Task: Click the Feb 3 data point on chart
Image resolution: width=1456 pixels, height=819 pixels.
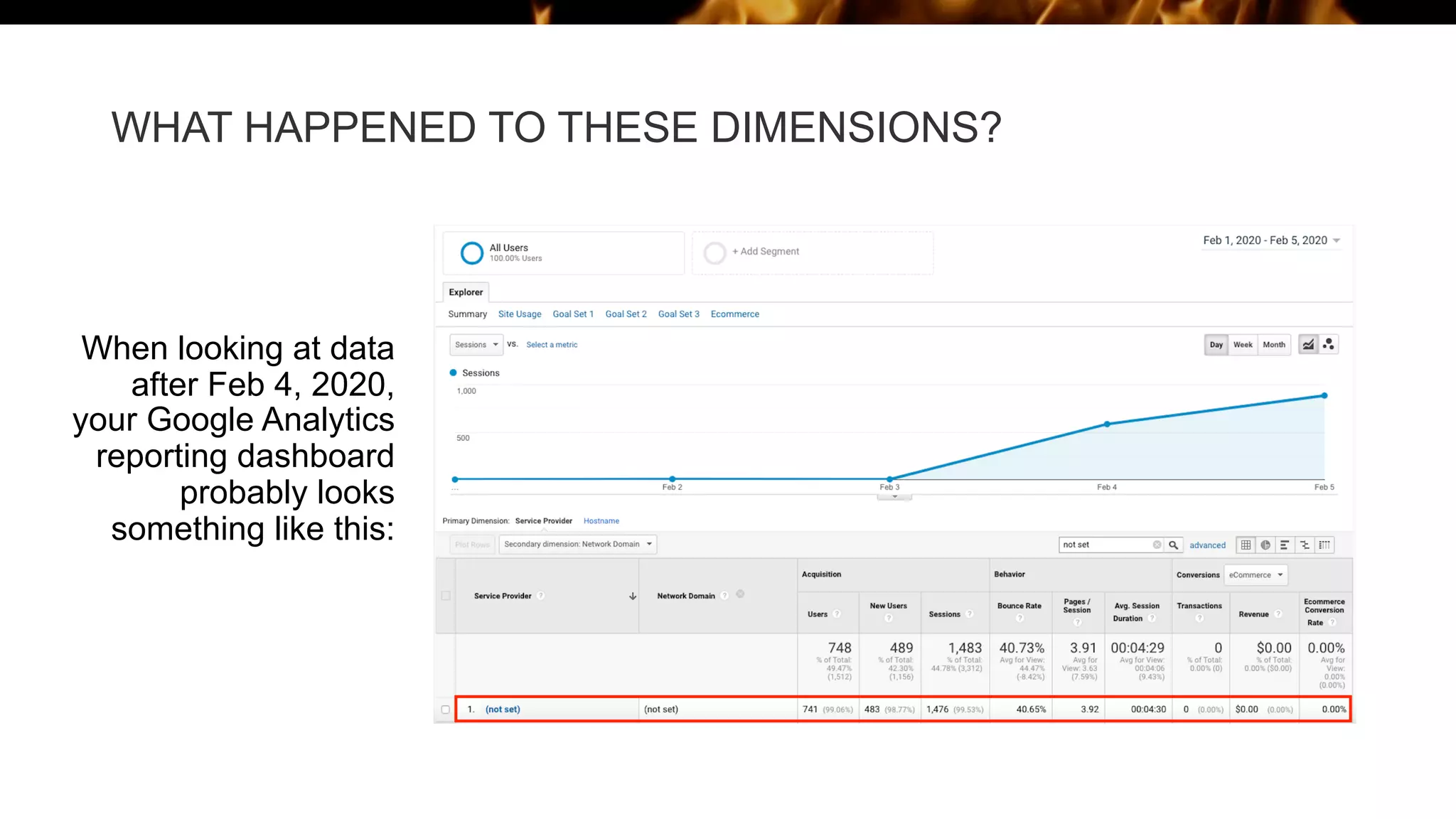Action: click(x=889, y=479)
